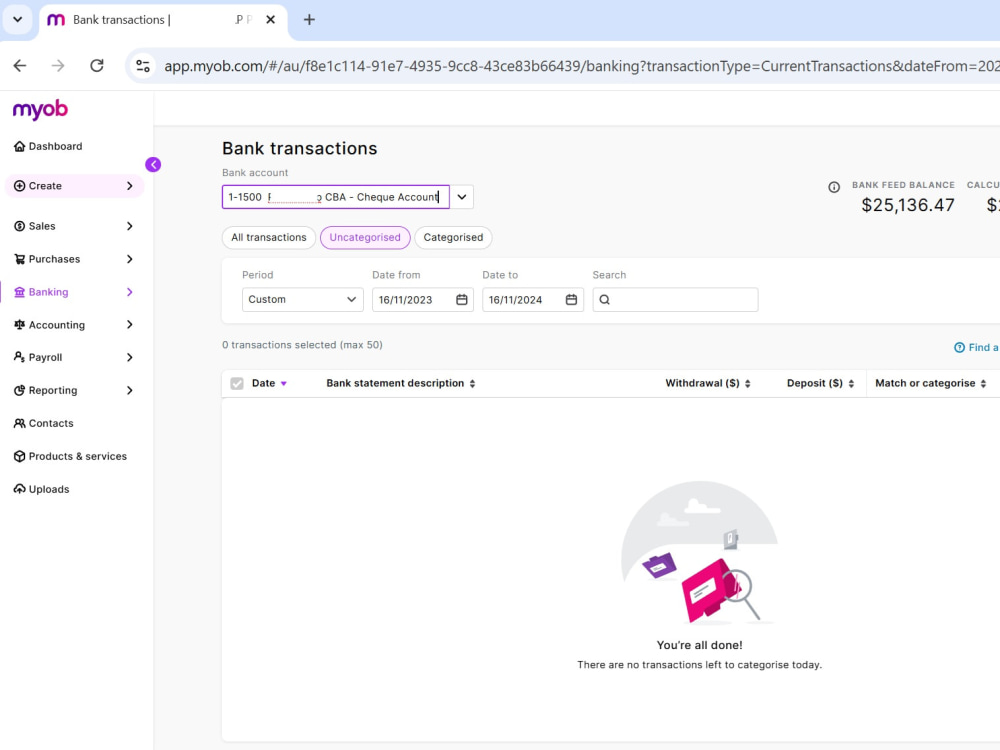Select the Uncategorised filter

[x=365, y=237]
